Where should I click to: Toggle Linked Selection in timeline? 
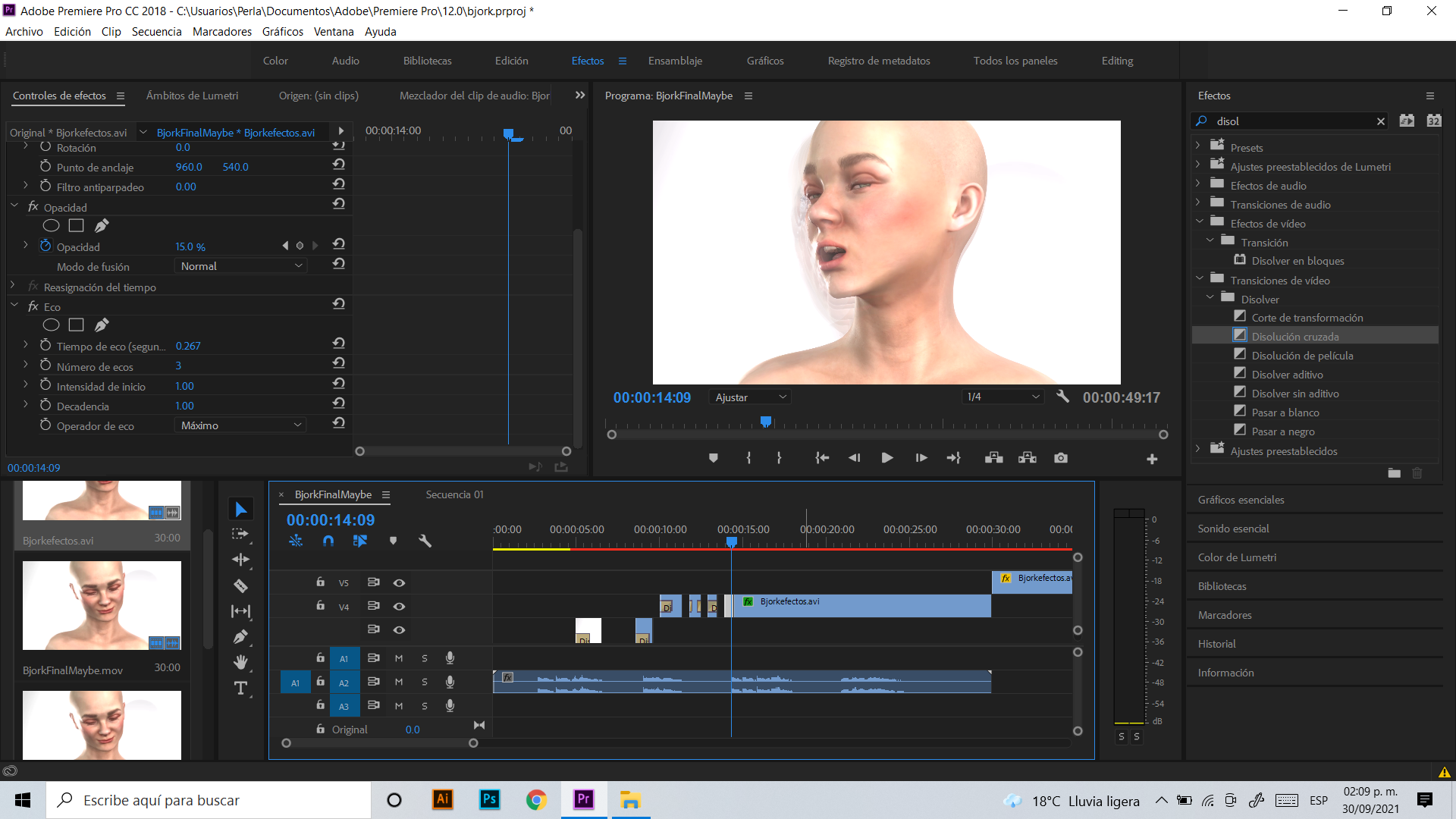[x=359, y=541]
